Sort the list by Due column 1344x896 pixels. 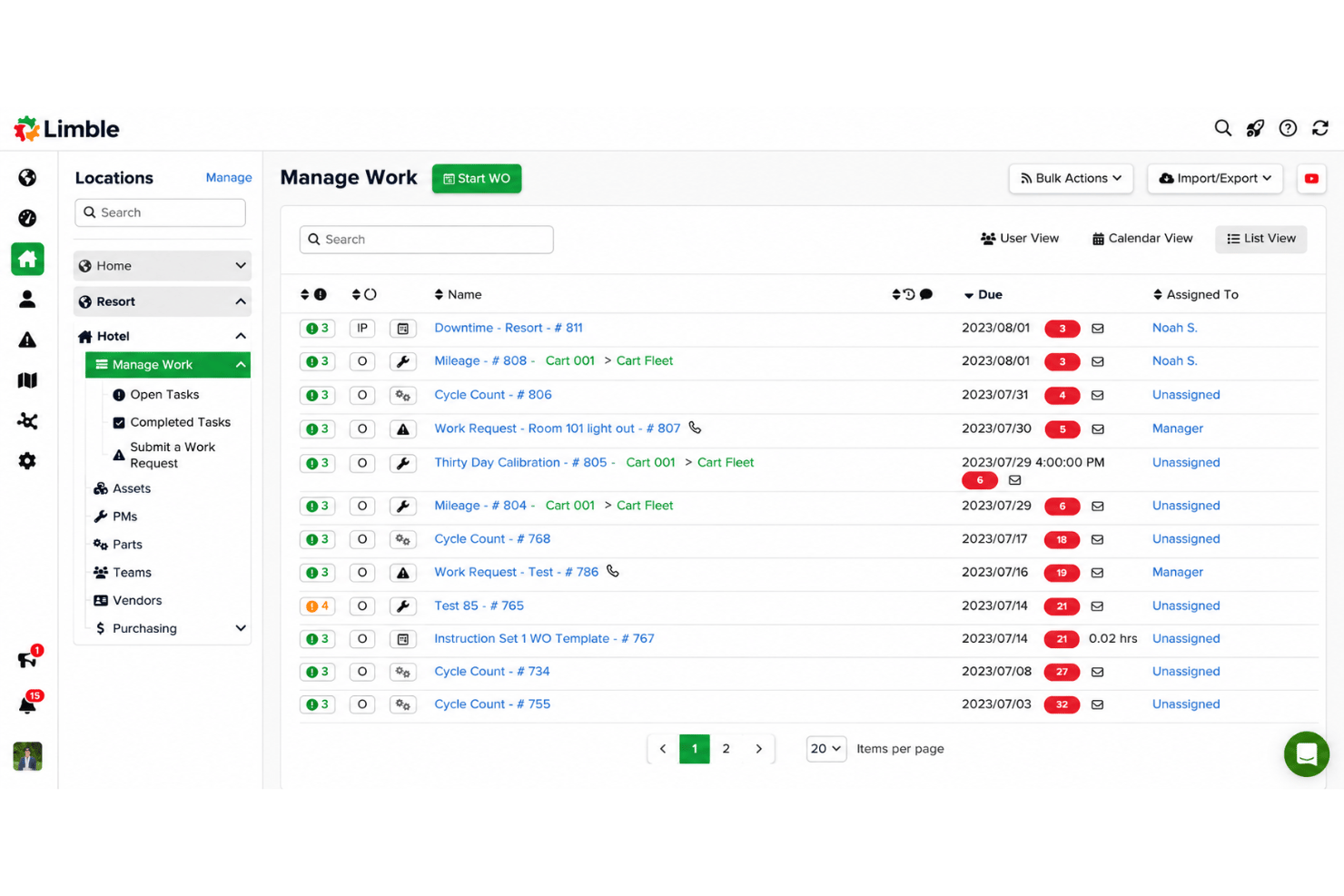(x=983, y=295)
